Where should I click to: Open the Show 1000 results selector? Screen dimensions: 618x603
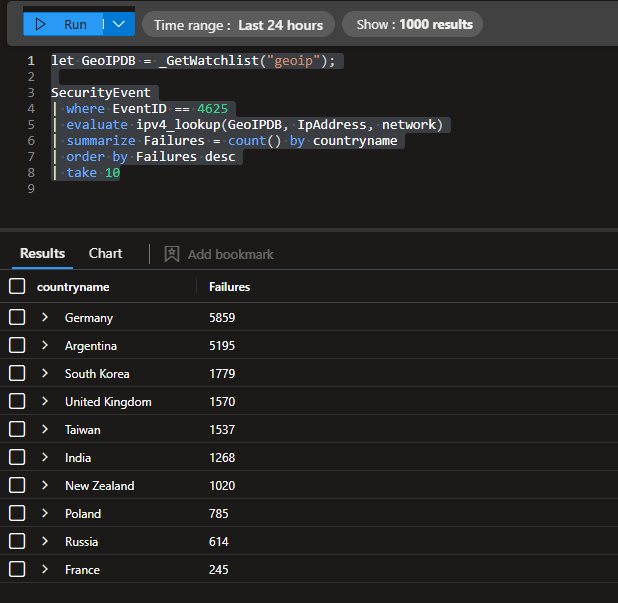tap(412, 25)
